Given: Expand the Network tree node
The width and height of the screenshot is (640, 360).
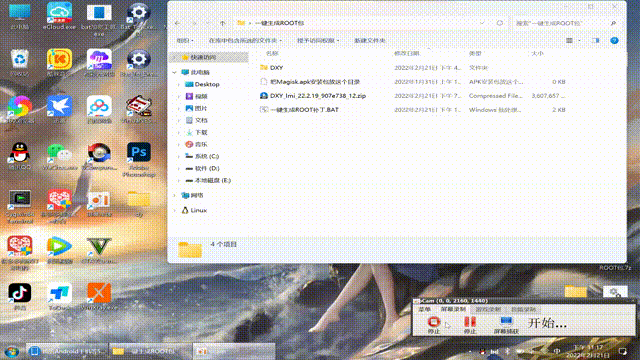Looking at the screenshot, I should [174, 196].
